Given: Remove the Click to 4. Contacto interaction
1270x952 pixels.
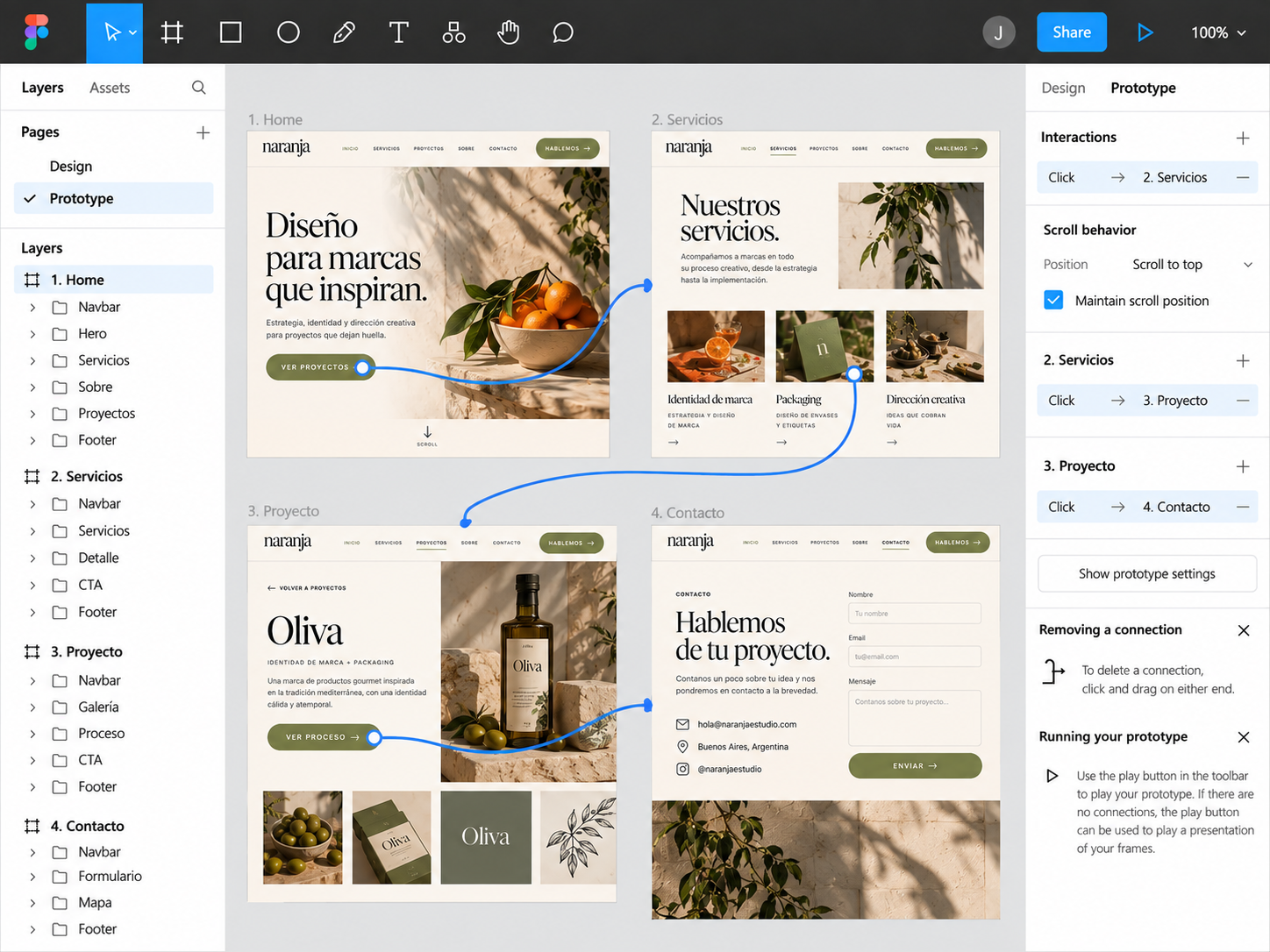Looking at the screenshot, I should [x=1243, y=507].
